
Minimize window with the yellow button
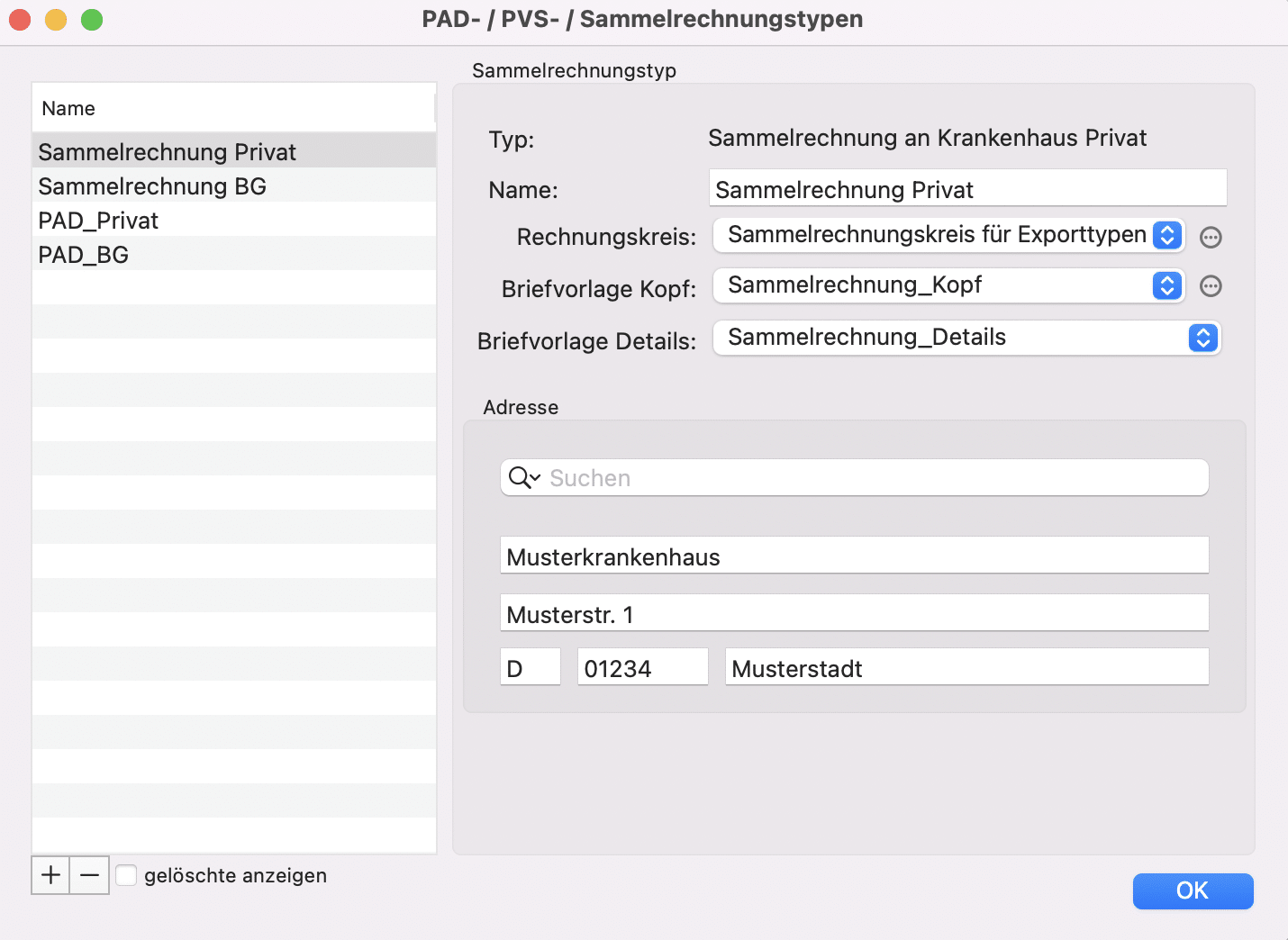tap(56, 19)
